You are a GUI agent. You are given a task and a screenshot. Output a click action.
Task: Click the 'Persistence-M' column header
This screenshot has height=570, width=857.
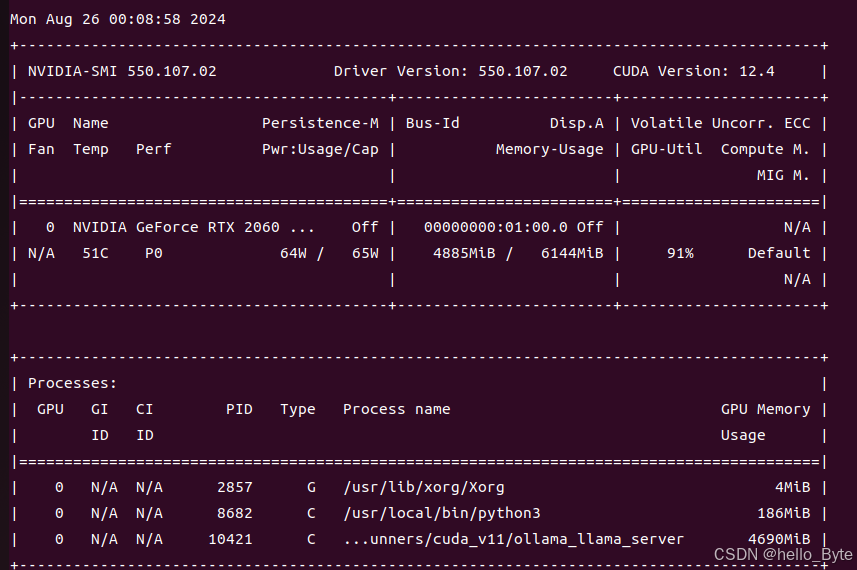click(320, 123)
